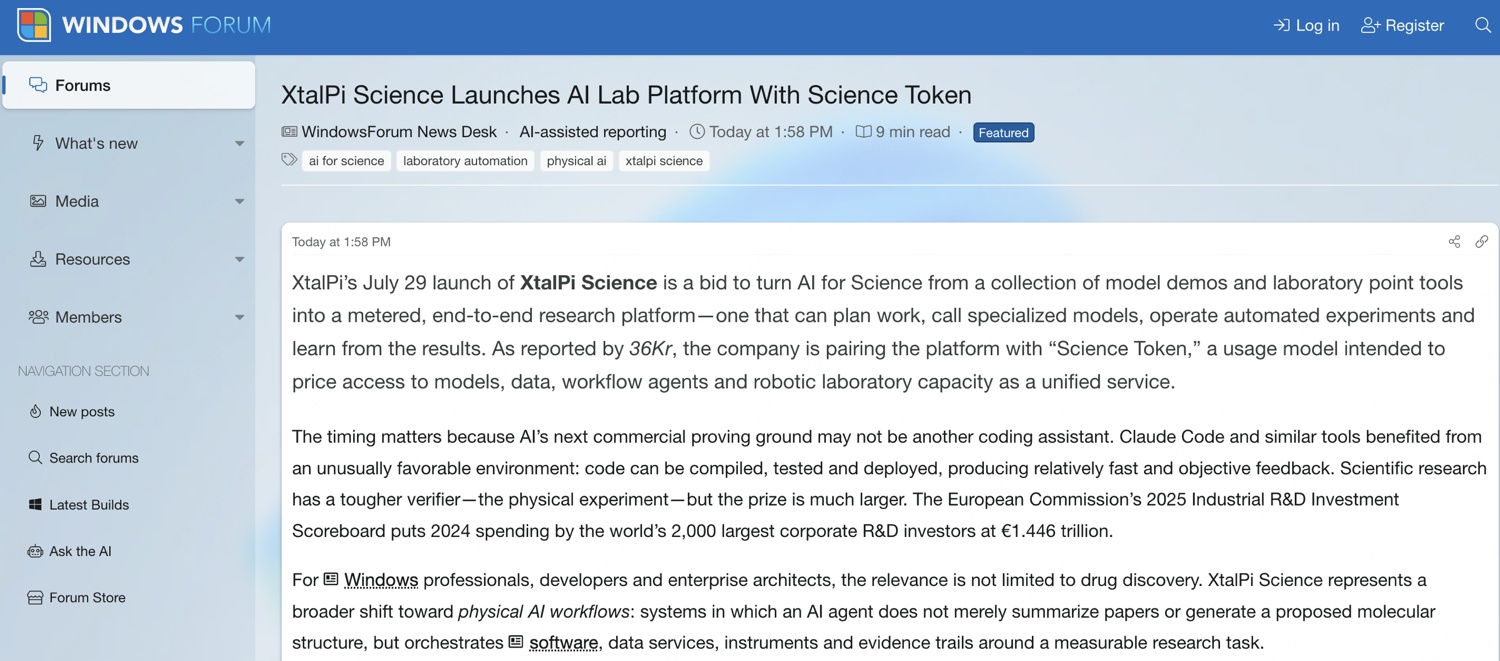This screenshot has width=1500, height=661.
Task: Click the glossary icon before Windows in the article
Action: (x=331, y=579)
